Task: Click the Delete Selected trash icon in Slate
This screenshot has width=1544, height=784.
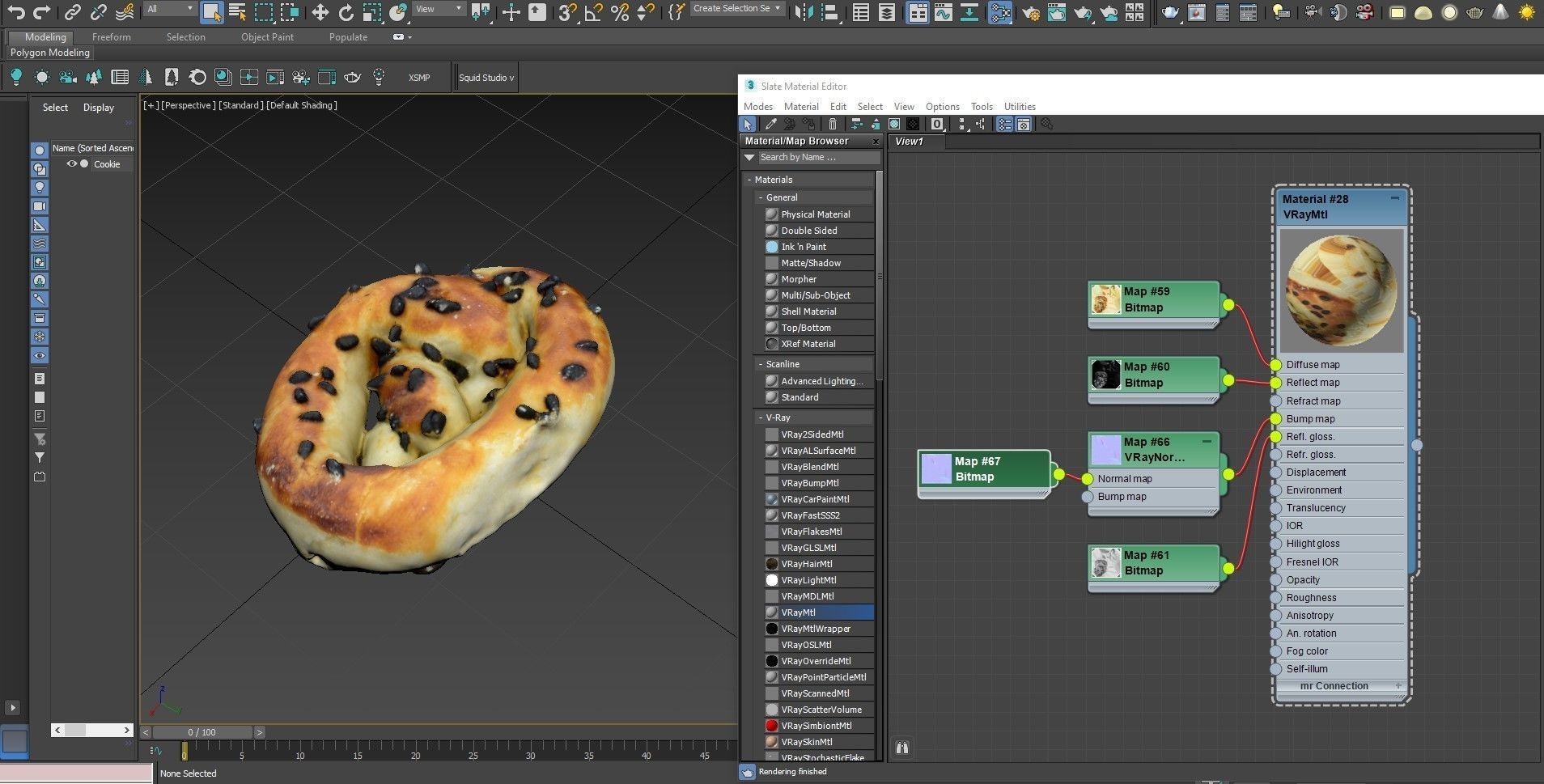Action: pos(833,125)
